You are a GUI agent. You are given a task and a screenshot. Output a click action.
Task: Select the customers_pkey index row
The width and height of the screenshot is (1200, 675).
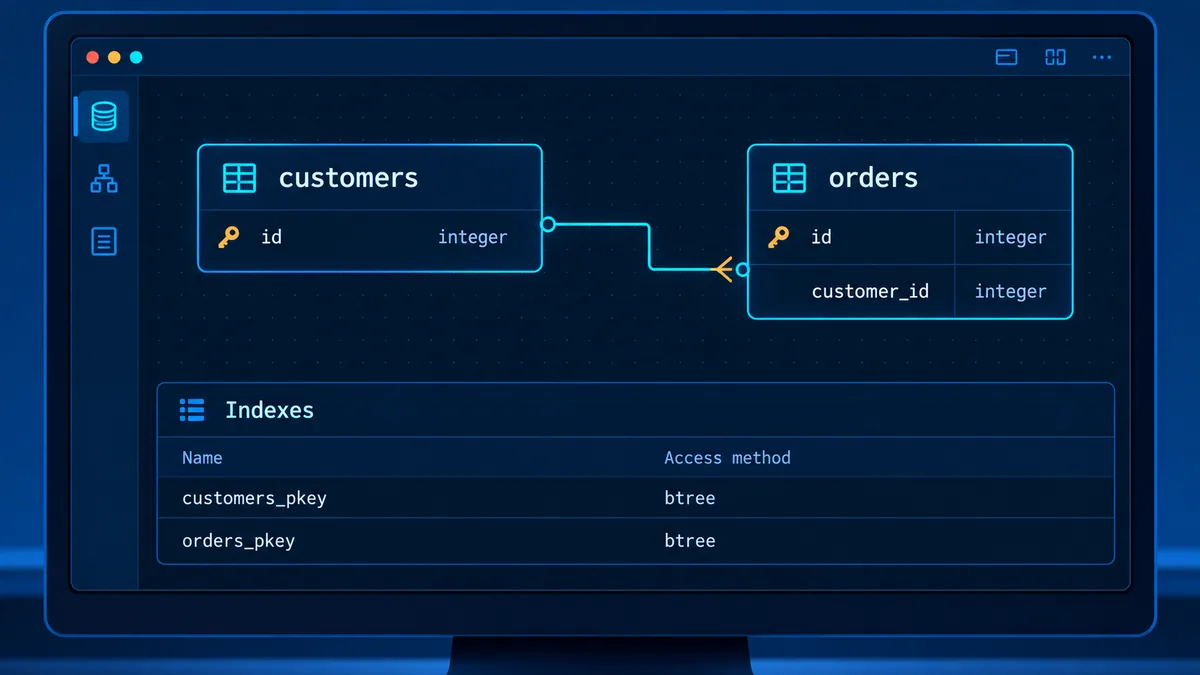[636, 498]
